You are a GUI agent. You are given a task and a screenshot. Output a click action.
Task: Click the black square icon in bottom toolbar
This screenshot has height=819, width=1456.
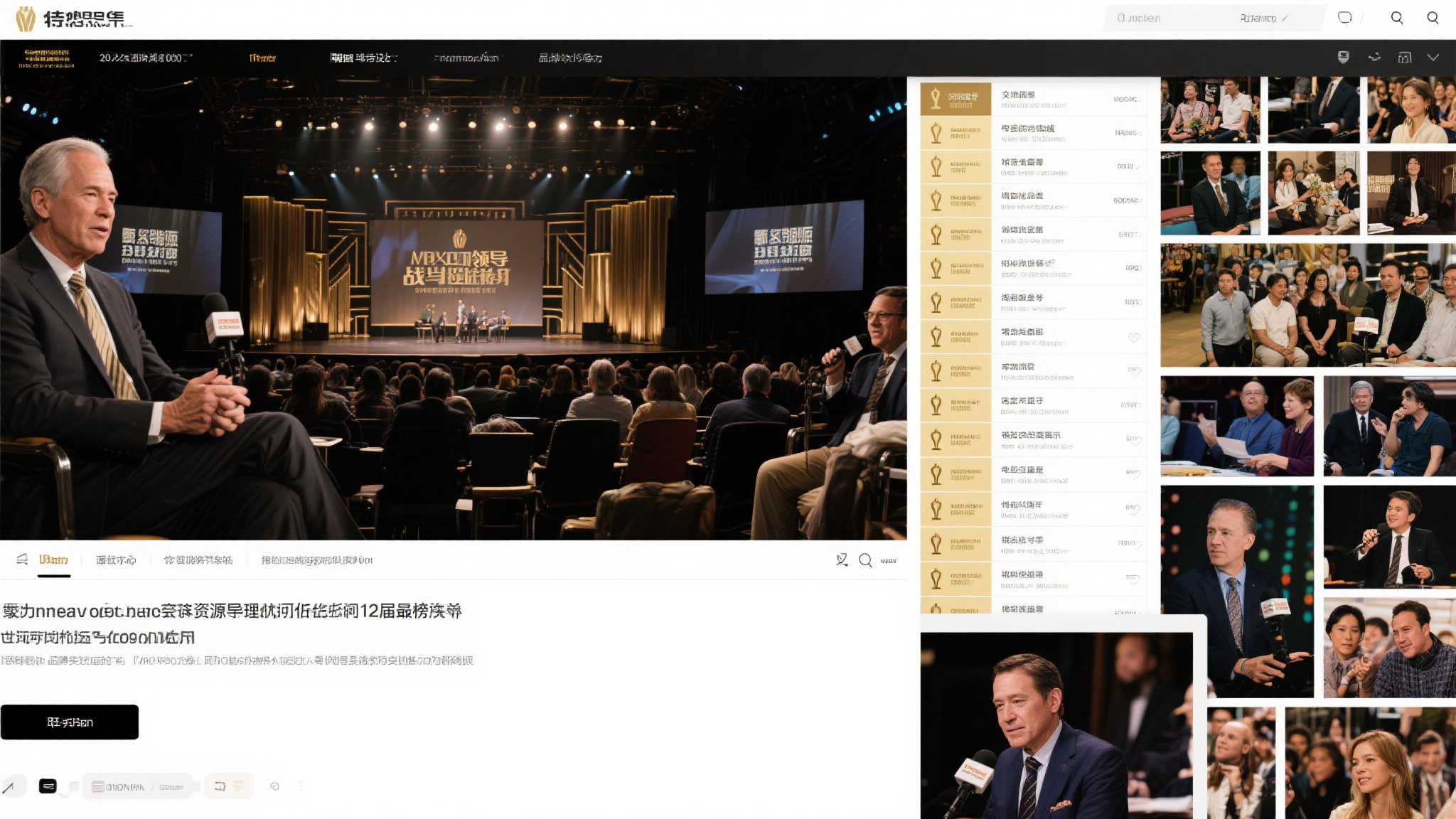click(48, 786)
